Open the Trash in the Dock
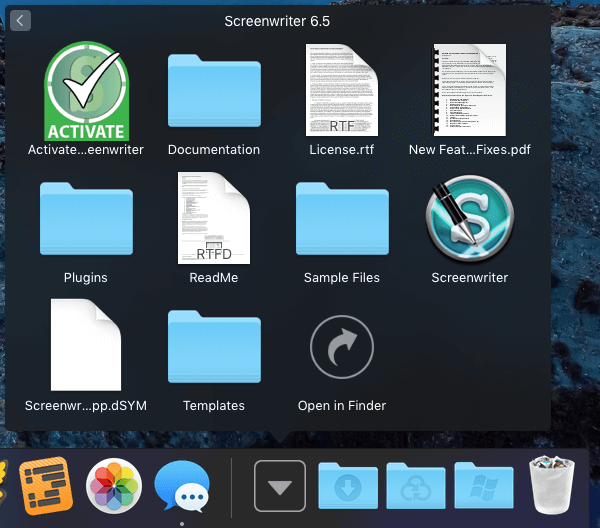Image resolution: width=600 pixels, height=528 pixels. [551, 485]
